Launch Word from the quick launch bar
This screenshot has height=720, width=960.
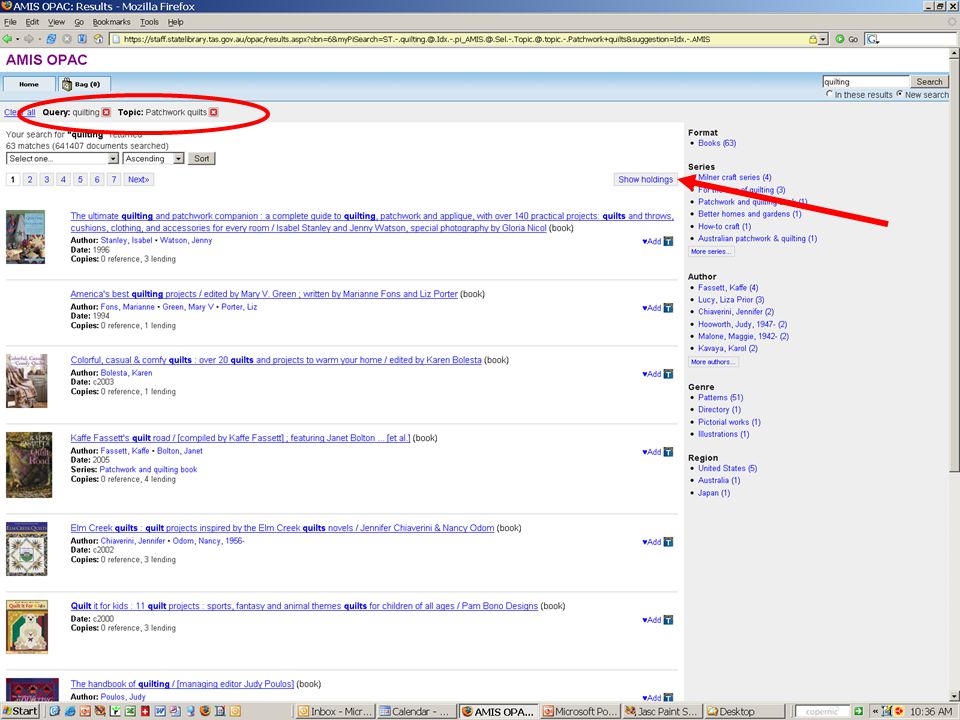[x=160, y=711]
